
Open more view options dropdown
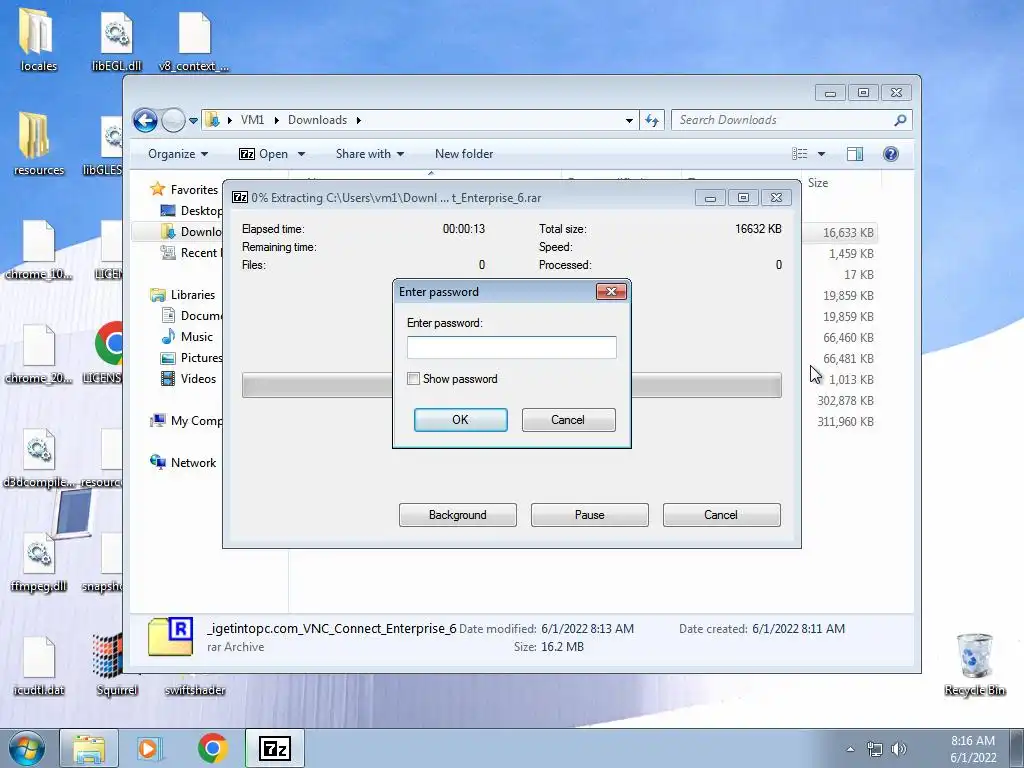click(822, 154)
